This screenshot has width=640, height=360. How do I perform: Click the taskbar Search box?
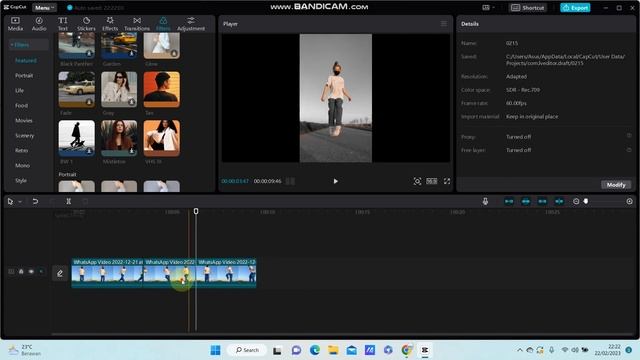[247, 350]
